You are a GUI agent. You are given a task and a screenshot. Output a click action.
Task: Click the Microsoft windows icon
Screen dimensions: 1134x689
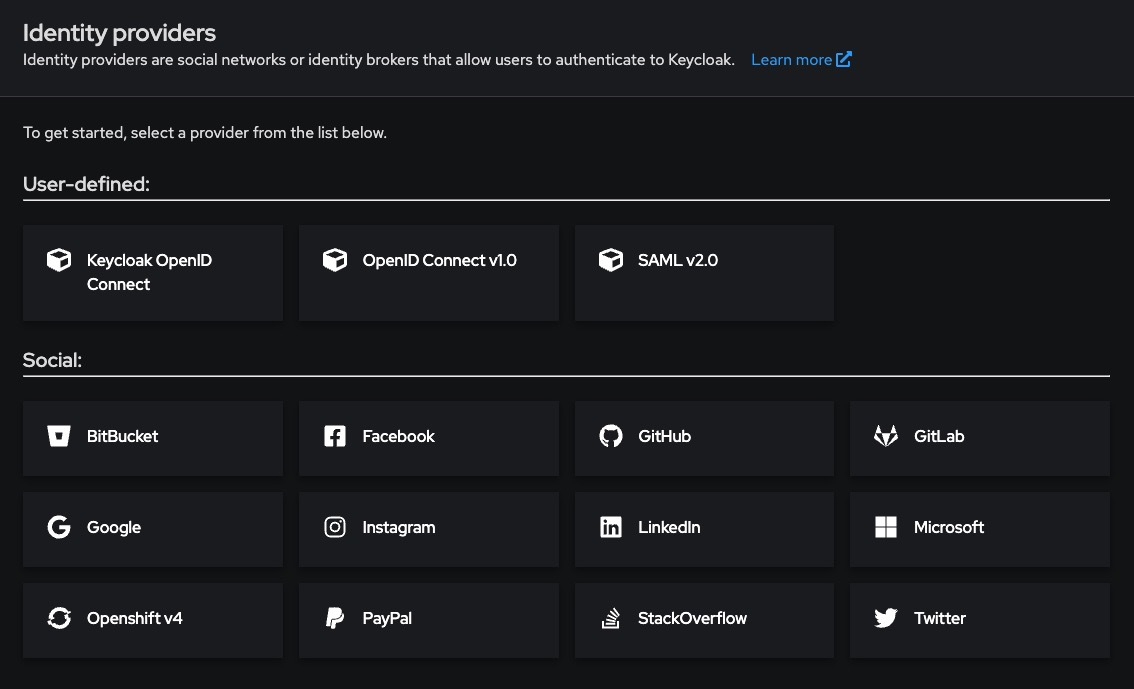click(886, 527)
